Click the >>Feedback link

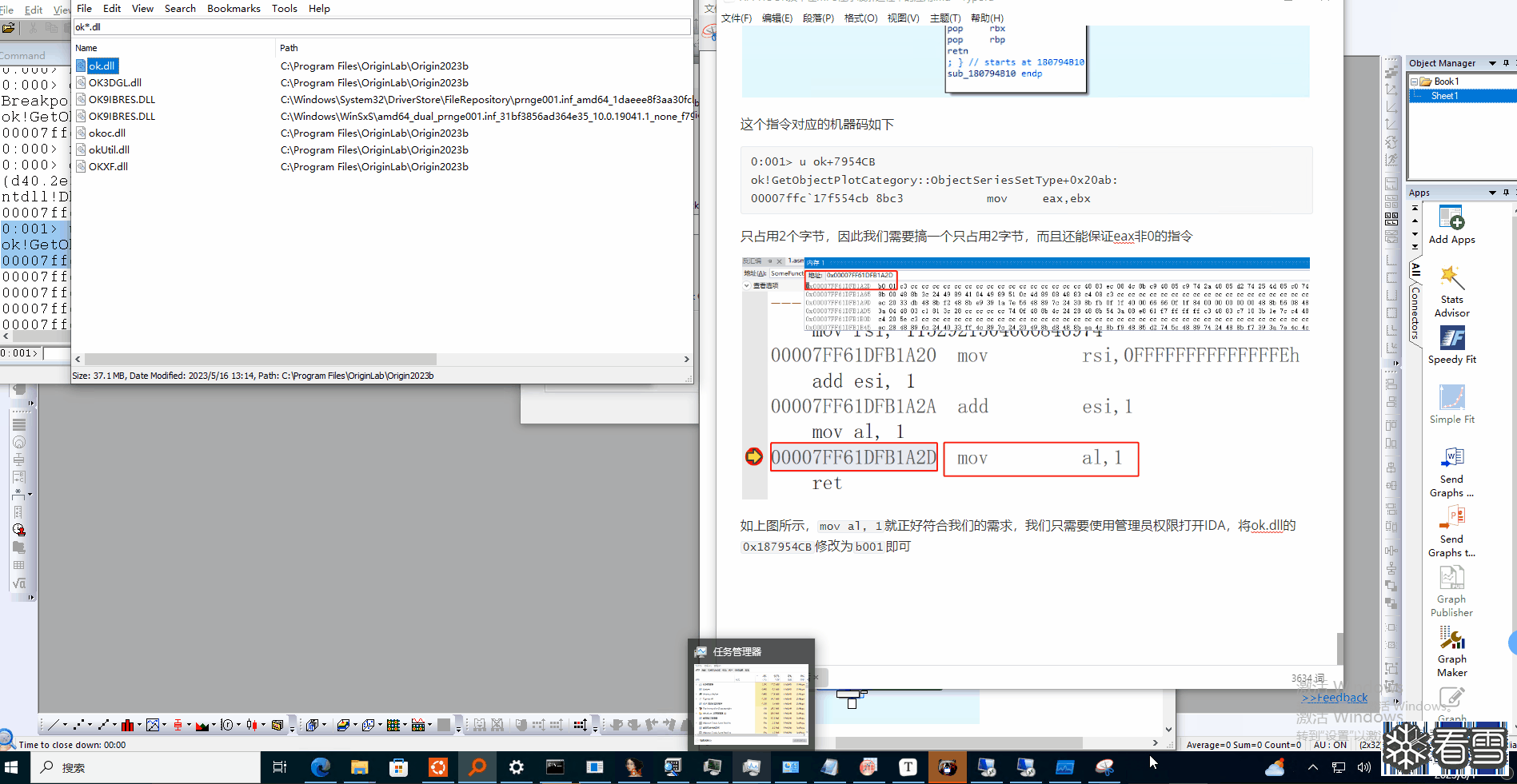pyautogui.click(x=1335, y=698)
